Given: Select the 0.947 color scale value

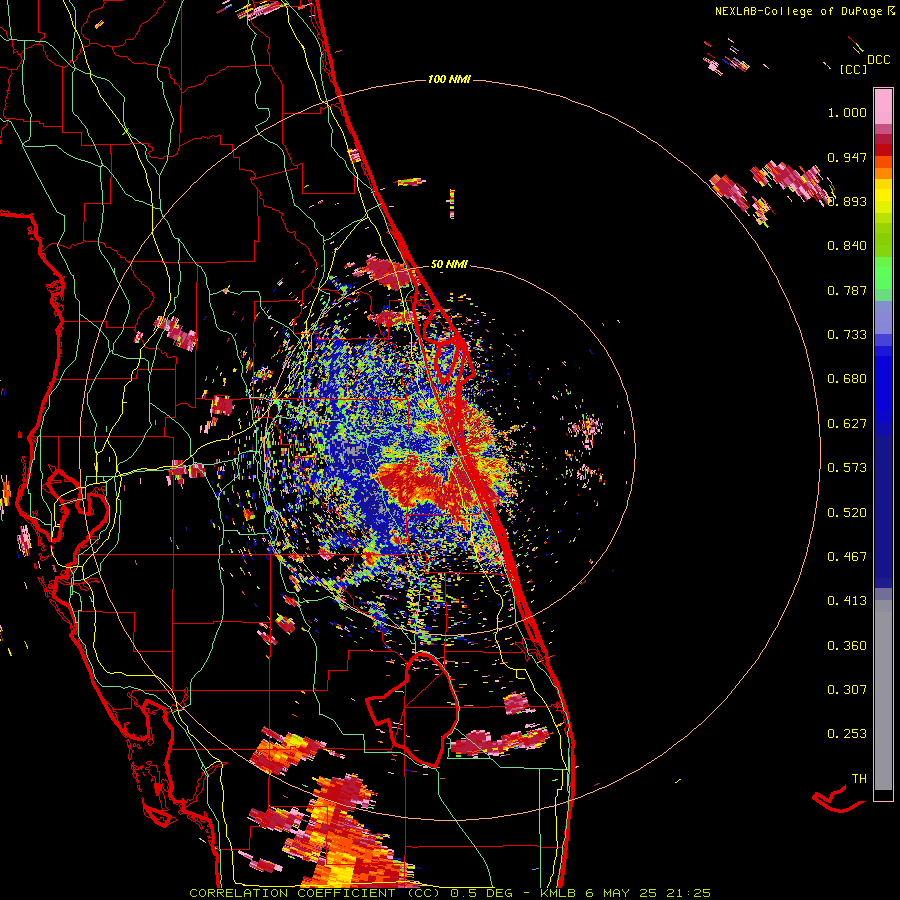Looking at the screenshot, I should pos(847,157).
